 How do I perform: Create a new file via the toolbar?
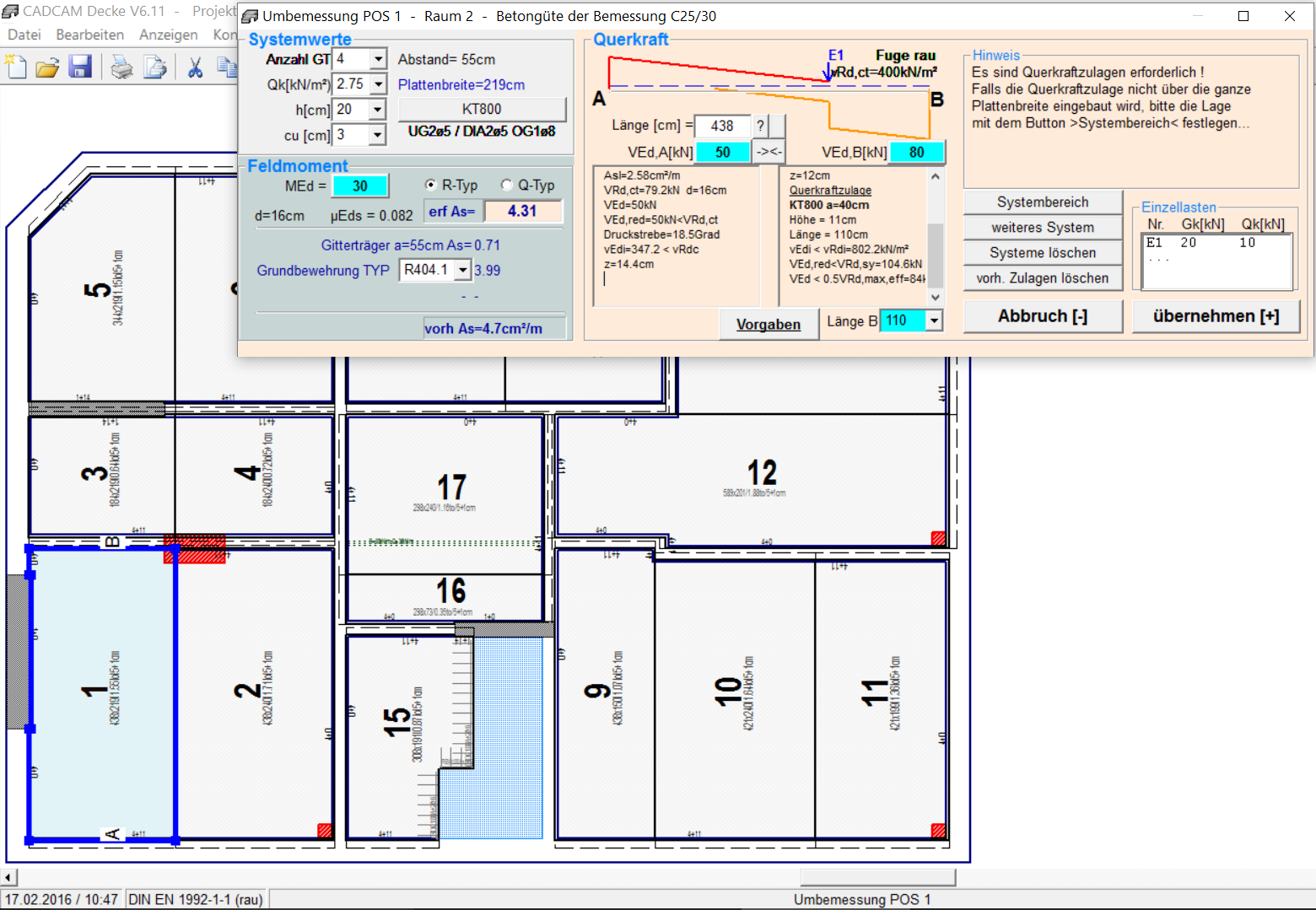pyautogui.click(x=15, y=67)
